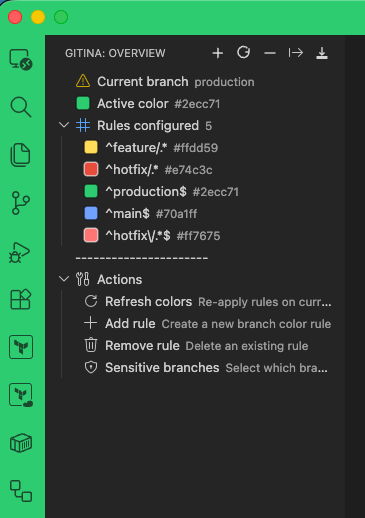Viewport: 365px width, 518px height.
Task: Click the download import icon in Gitina header
Action: point(322,53)
